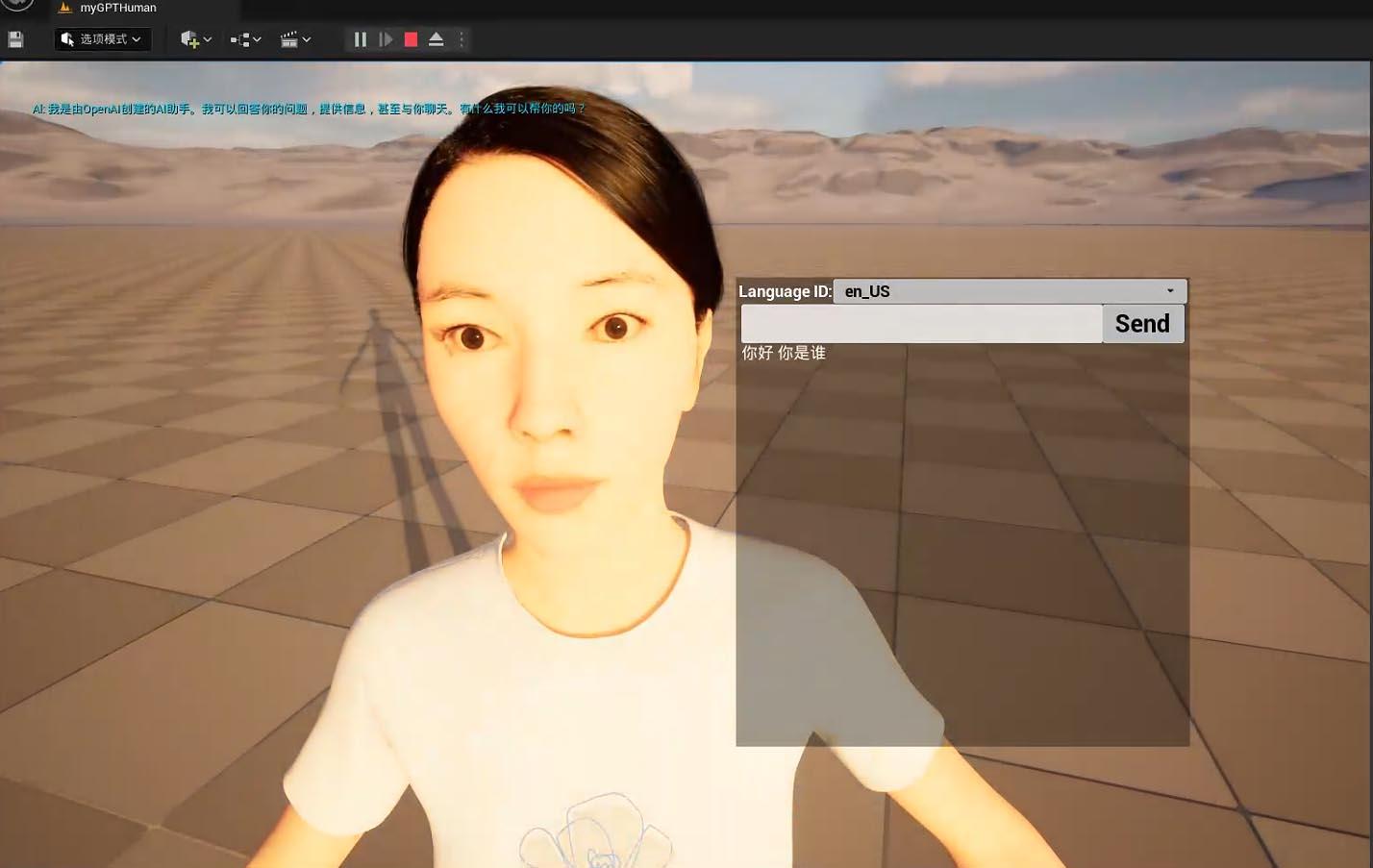Viewport: 1373px width, 868px height.
Task: Click the Blueprints node graph icon
Action: tap(239, 39)
